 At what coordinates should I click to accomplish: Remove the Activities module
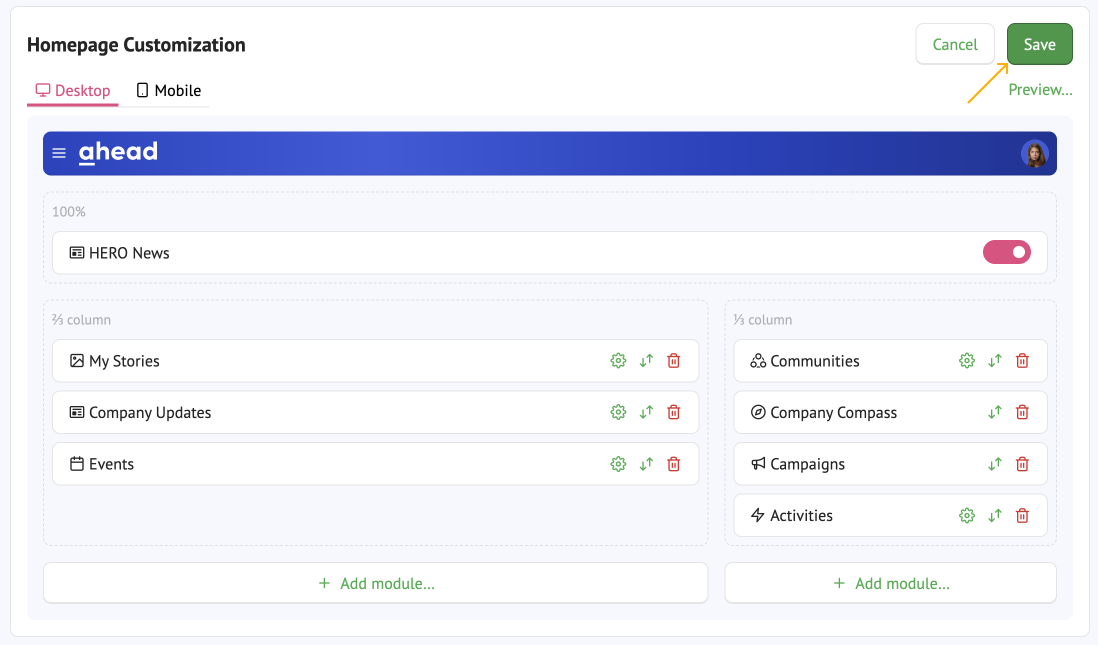(x=1022, y=515)
